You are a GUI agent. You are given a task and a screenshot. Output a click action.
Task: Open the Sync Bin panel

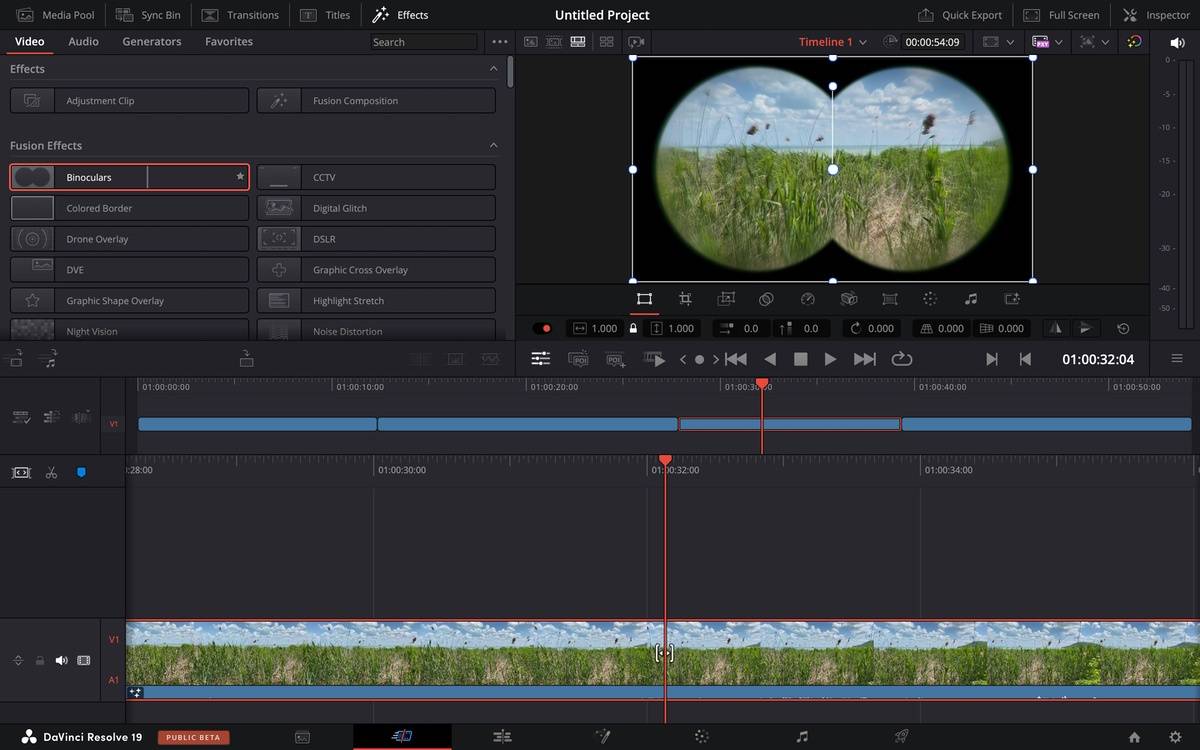(x=148, y=15)
